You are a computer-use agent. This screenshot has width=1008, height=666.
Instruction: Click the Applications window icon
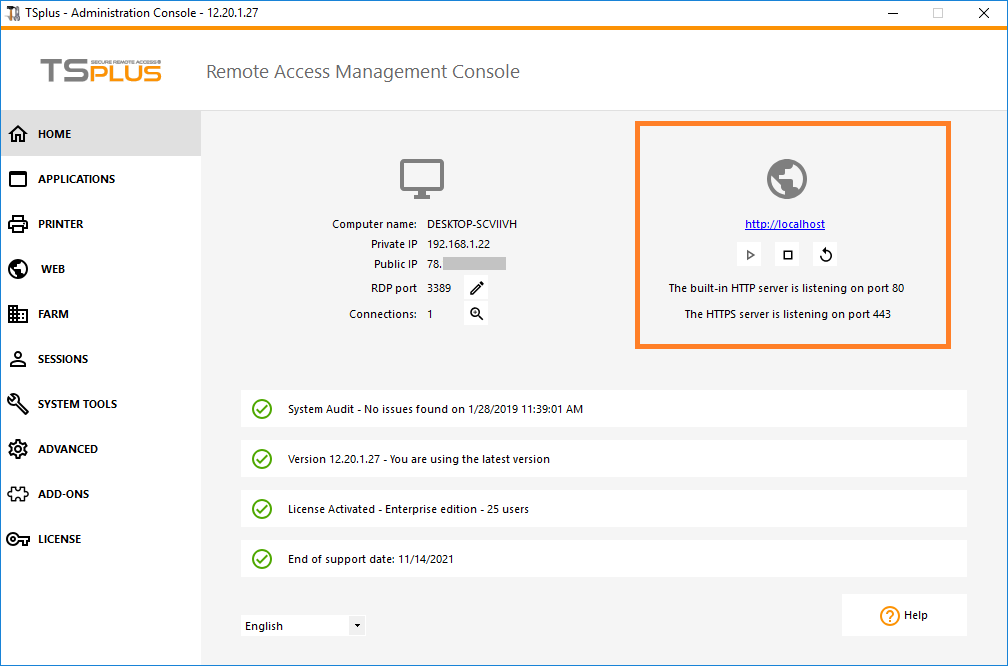click(x=18, y=179)
